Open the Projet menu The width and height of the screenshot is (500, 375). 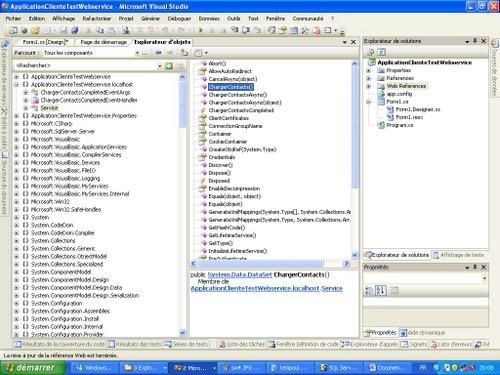pos(126,18)
